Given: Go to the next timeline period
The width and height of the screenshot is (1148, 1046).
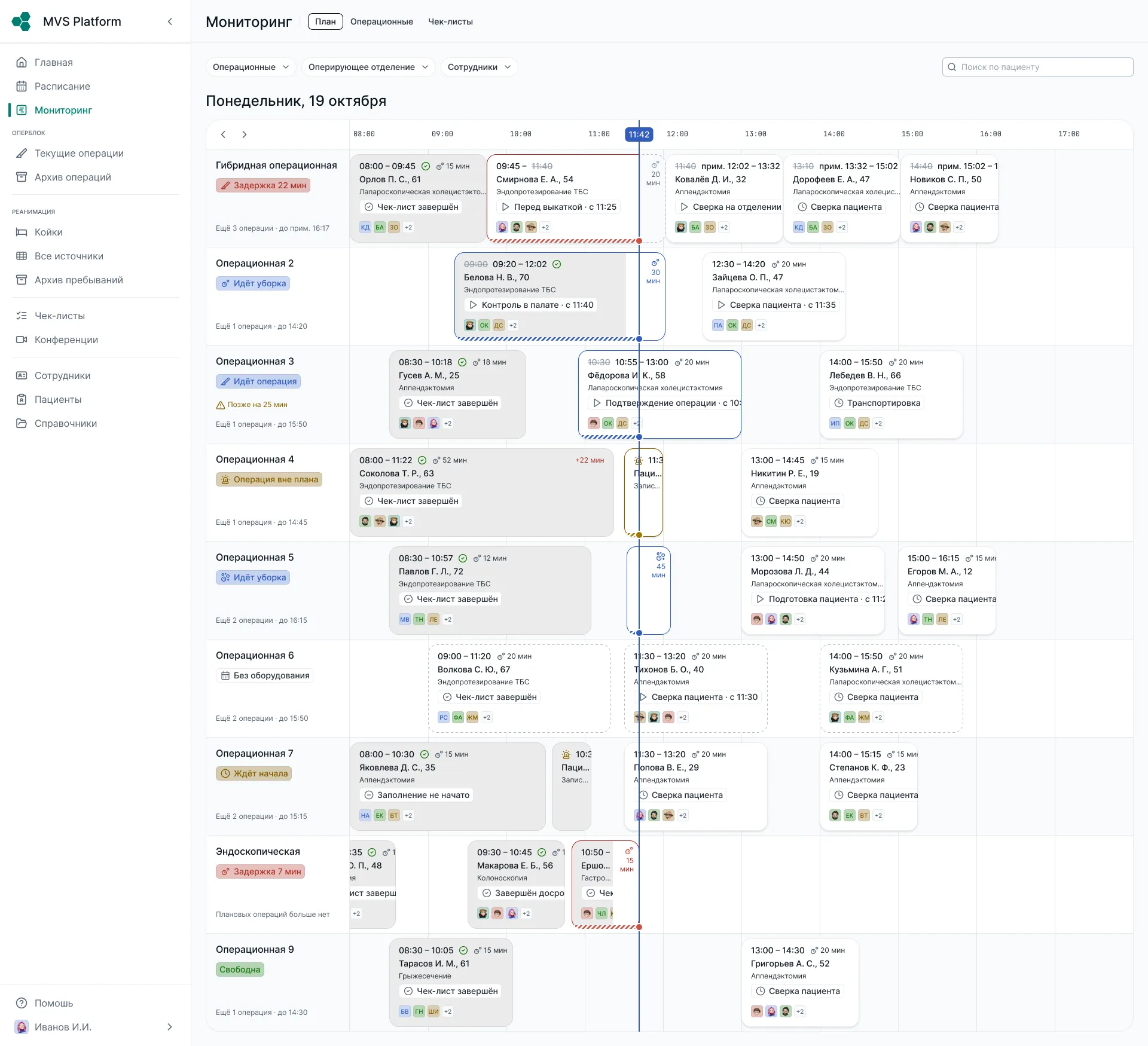Looking at the screenshot, I should (x=244, y=134).
